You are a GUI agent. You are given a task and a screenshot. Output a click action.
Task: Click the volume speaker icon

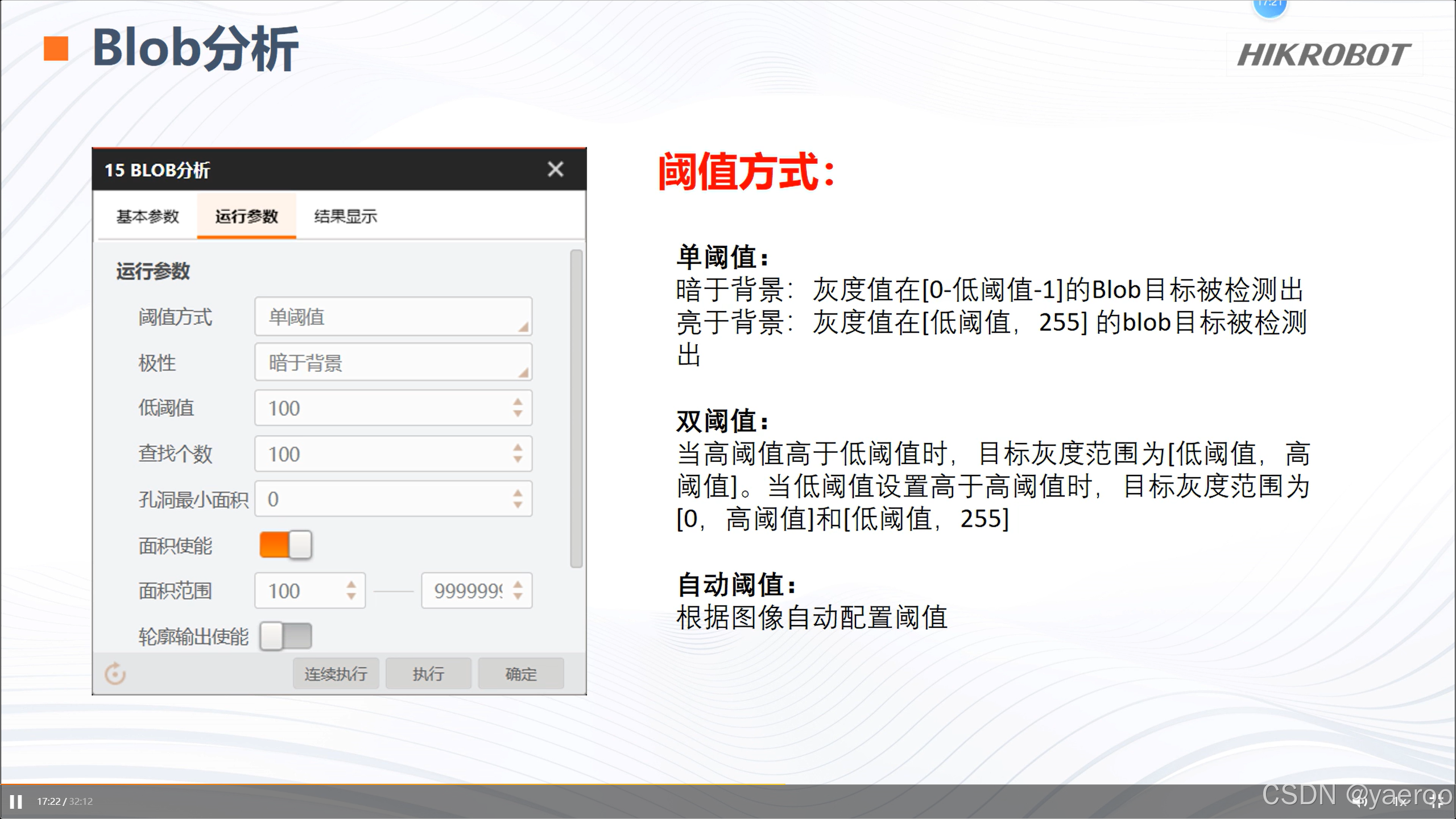1360,802
